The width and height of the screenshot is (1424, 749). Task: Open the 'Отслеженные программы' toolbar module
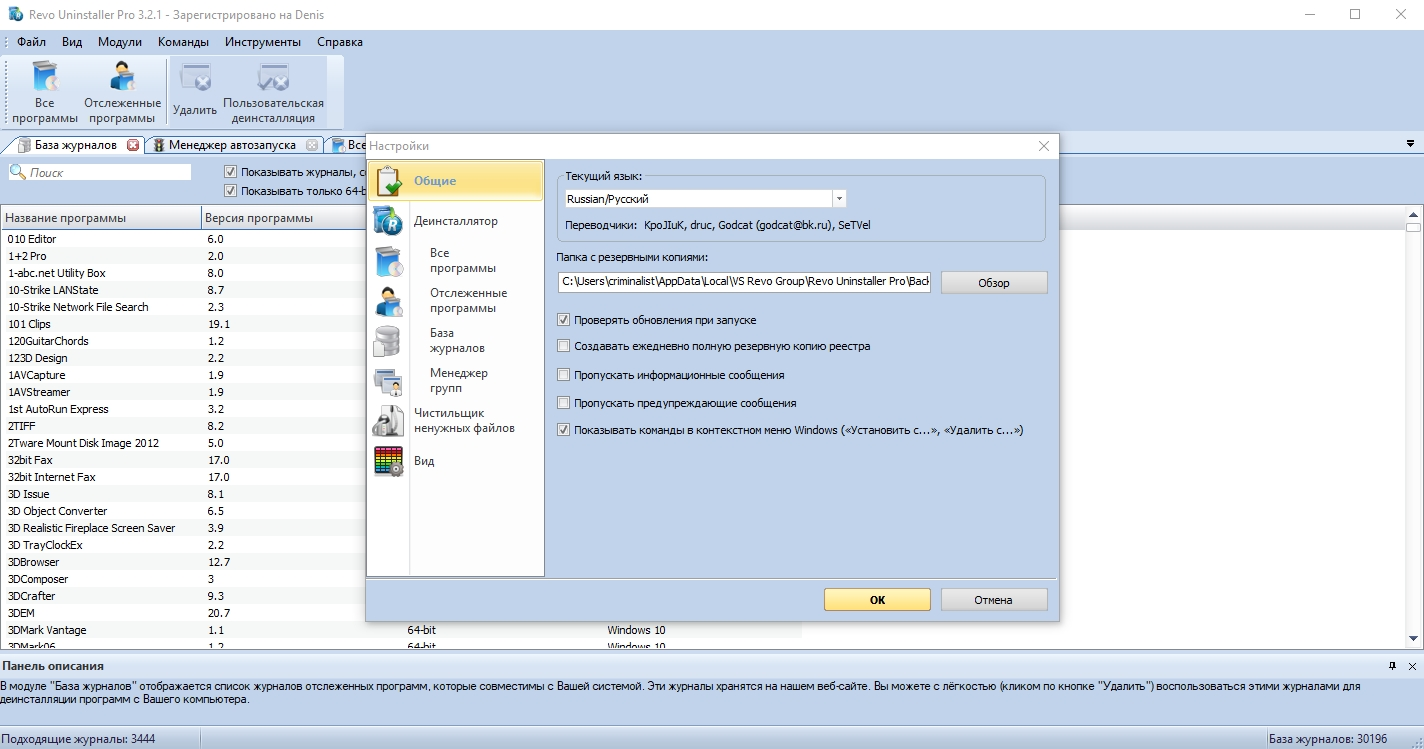click(x=122, y=91)
